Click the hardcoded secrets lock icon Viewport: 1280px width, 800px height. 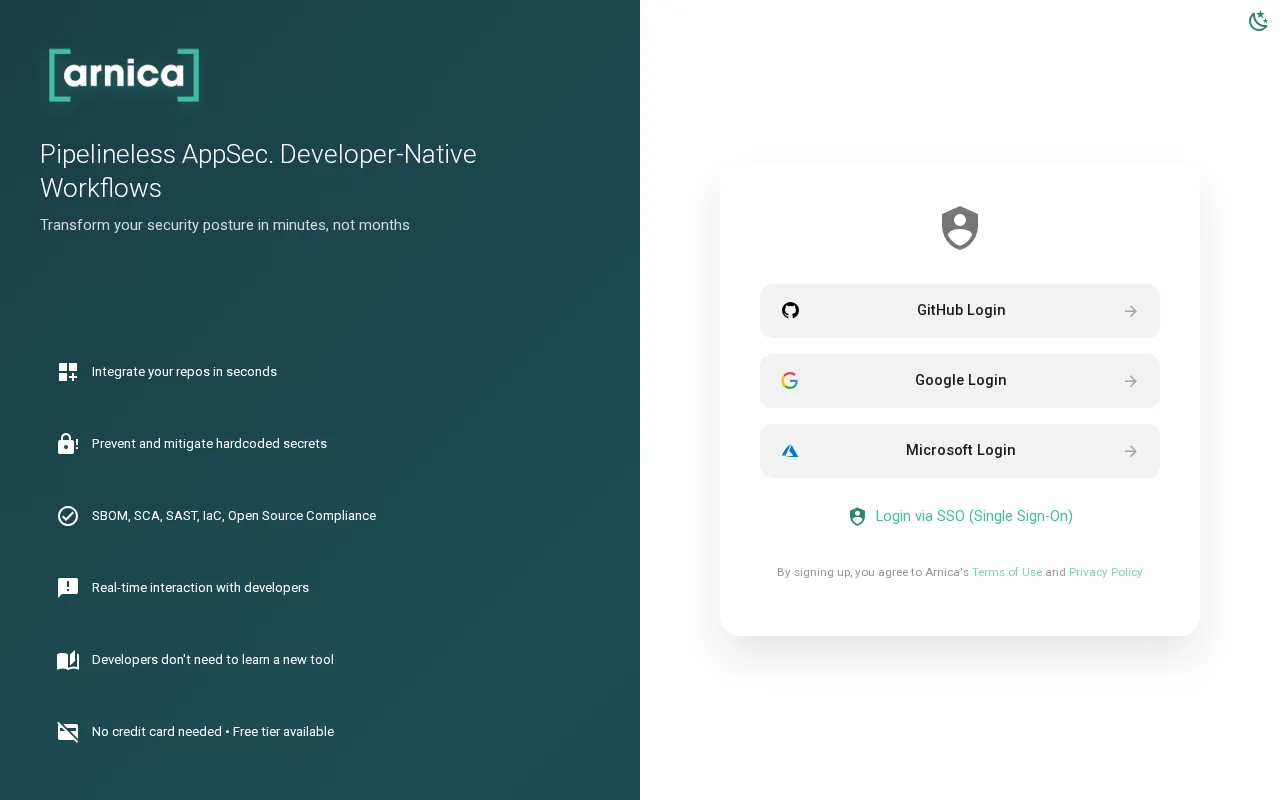68,444
